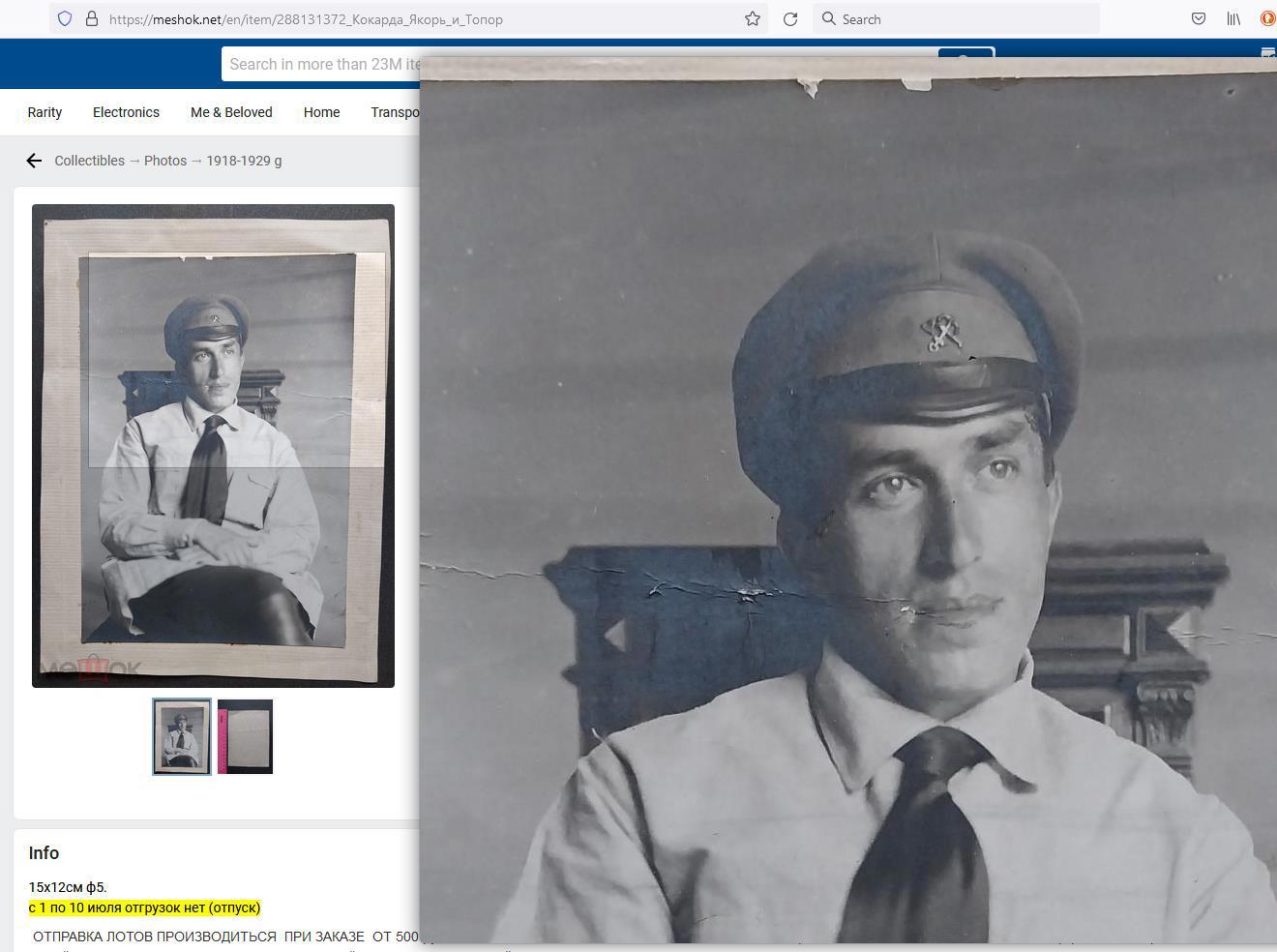Select the Me & Beloved category
The image size is (1277, 952).
click(x=231, y=112)
